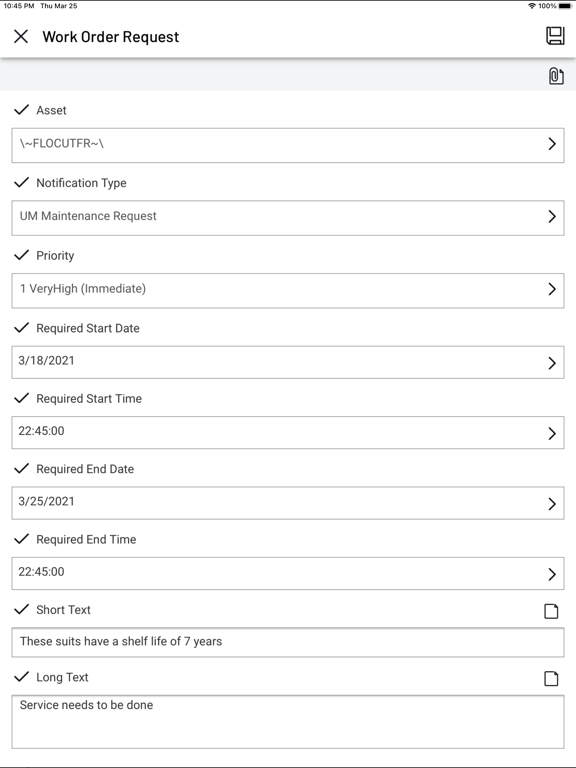Open the Required Start Date chevron
This screenshot has height=768, width=576.
click(552, 363)
